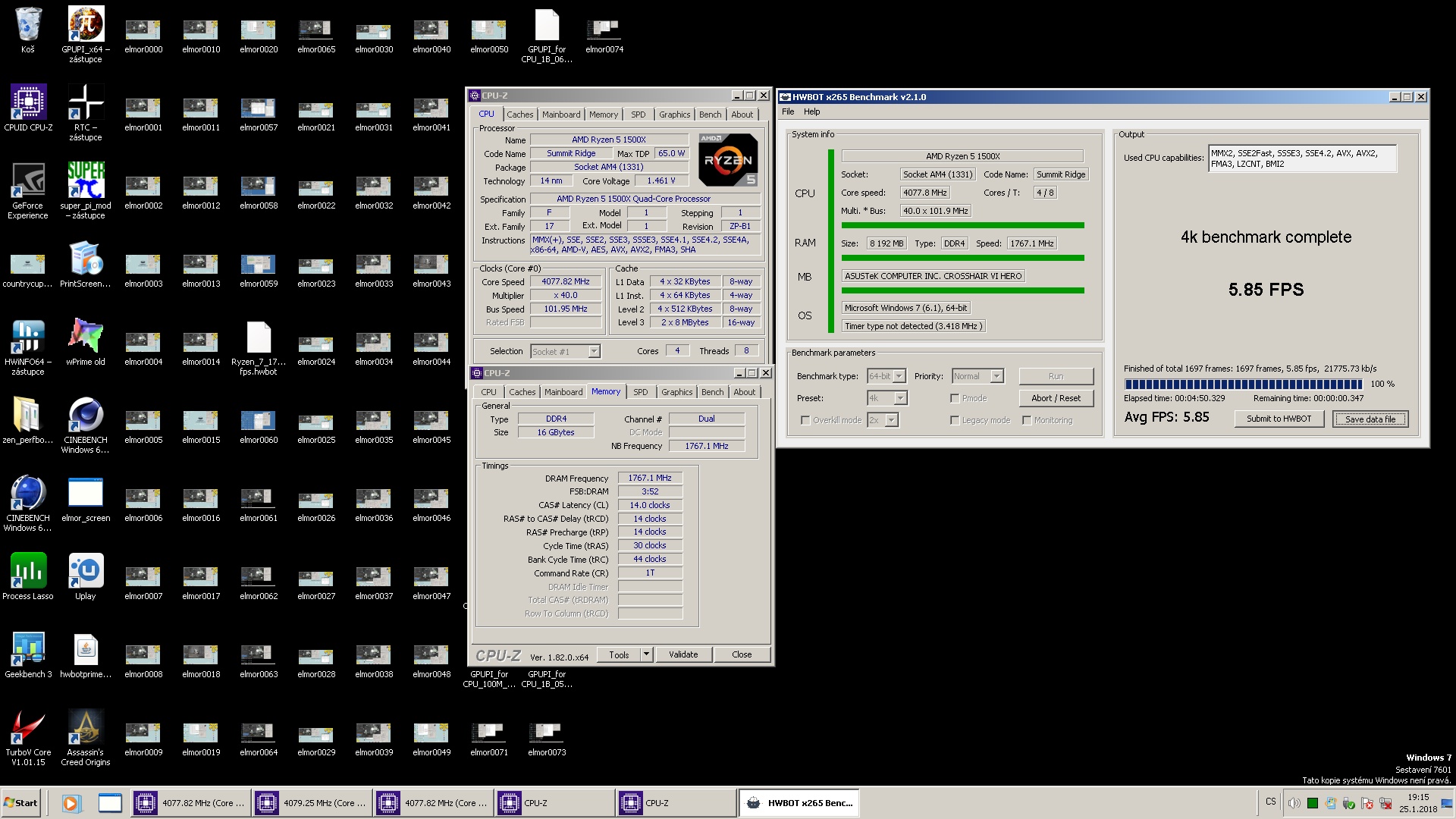Open the File menu in HWBOT x265
The height and width of the screenshot is (819, 1456).
[789, 111]
